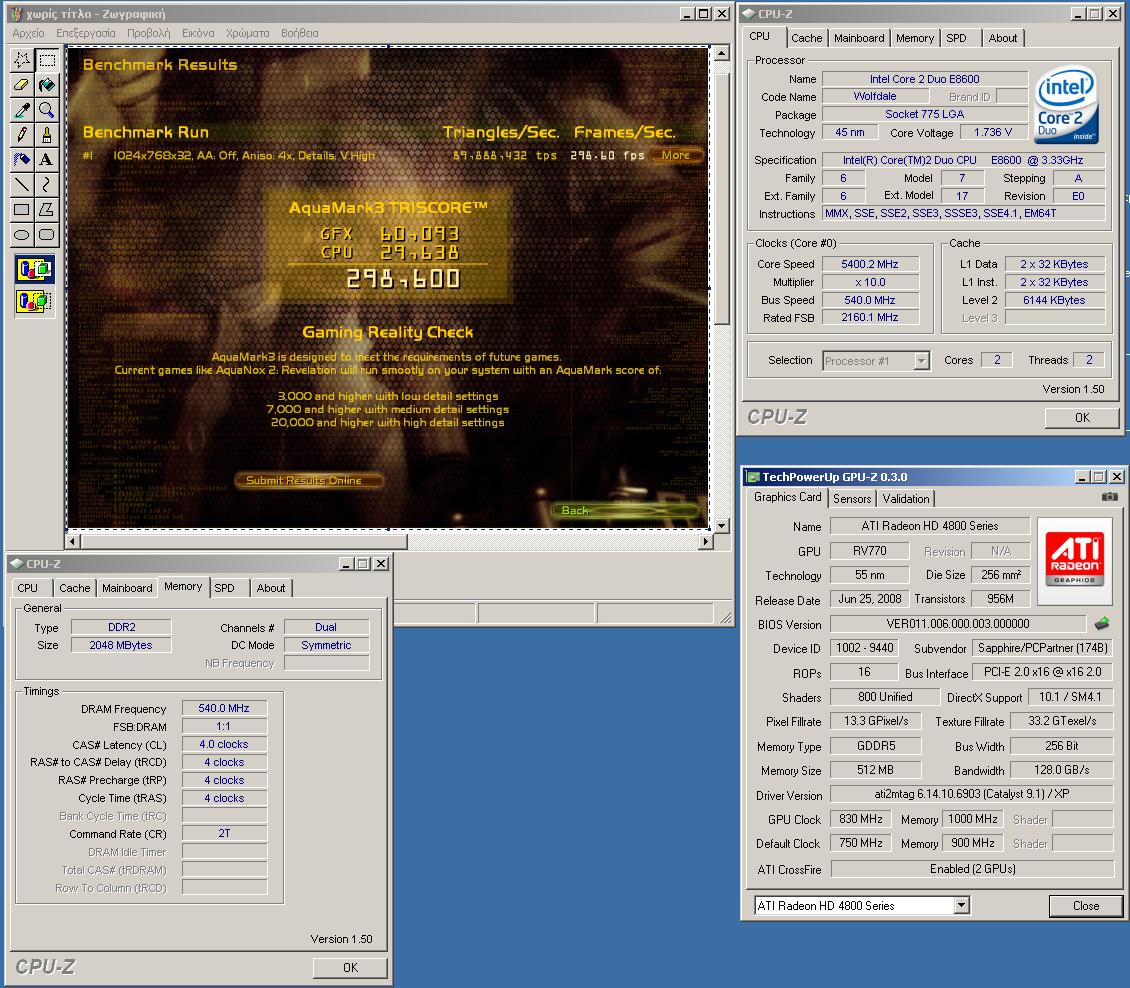The height and width of the screenshot is (988, 1130).
Task: Click the Paint horizontal scrollbar thumb
Action: [244, 541]
